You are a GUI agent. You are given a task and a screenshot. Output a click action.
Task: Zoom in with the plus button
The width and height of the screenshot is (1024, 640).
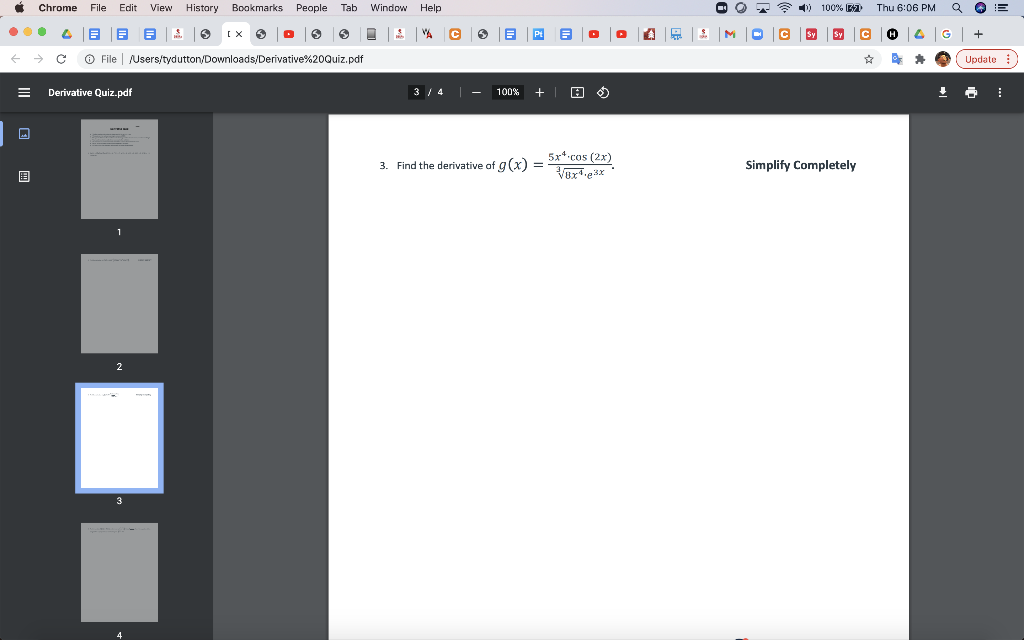[539, 92]
